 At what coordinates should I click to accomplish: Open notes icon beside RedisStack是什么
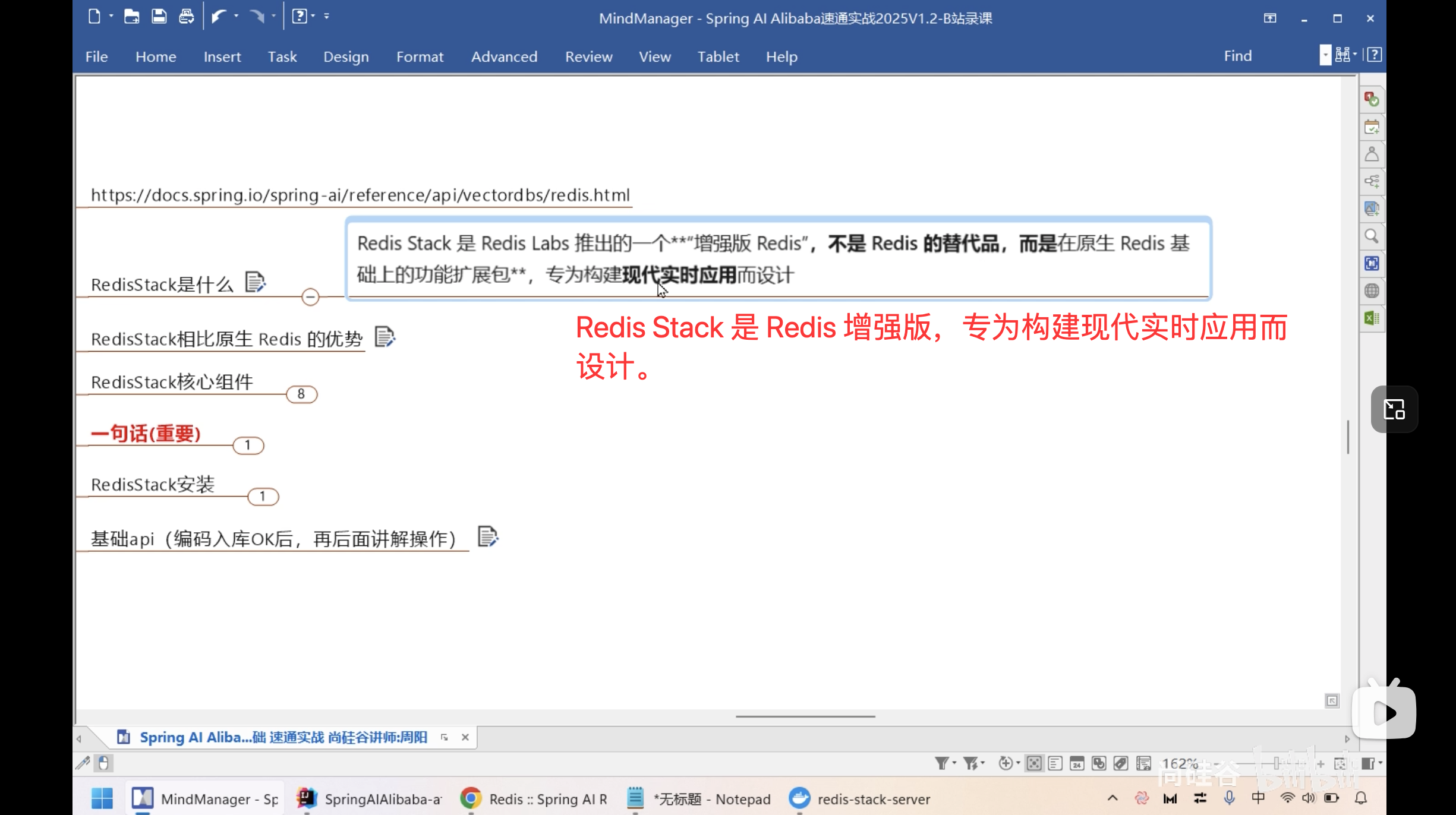coord(256,282)
